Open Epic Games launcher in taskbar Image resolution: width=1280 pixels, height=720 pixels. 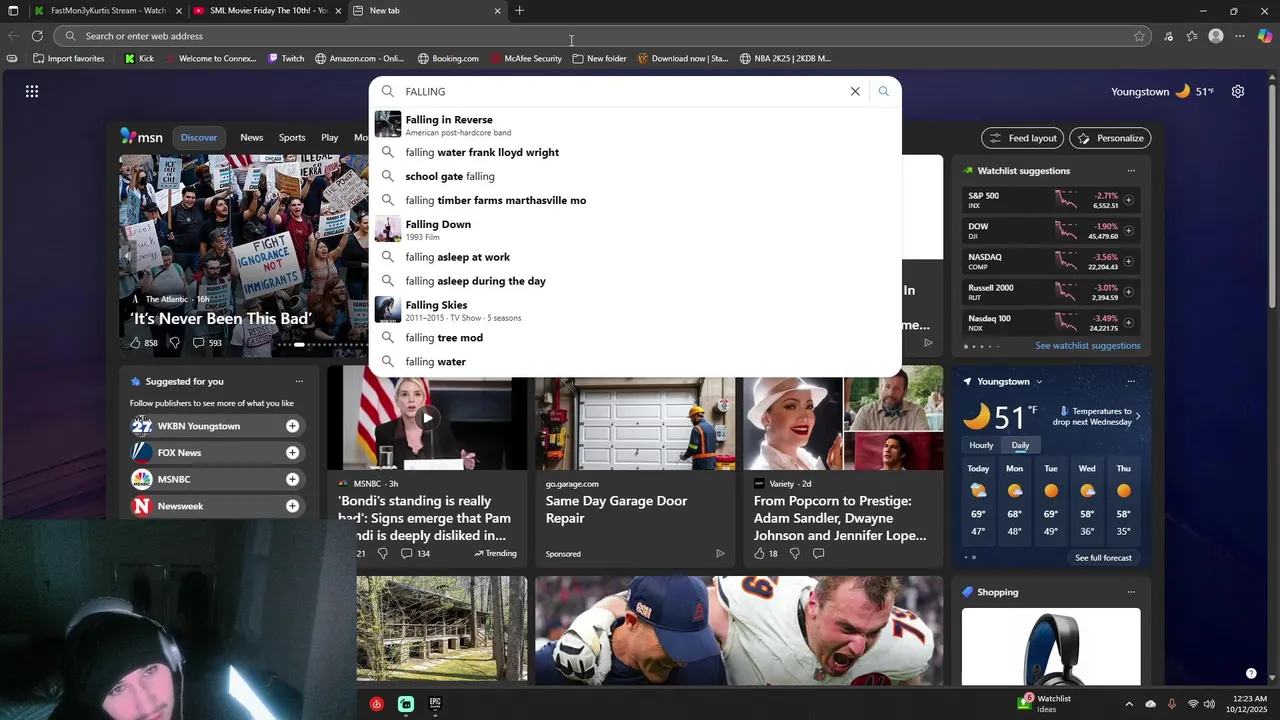point(435,704)
